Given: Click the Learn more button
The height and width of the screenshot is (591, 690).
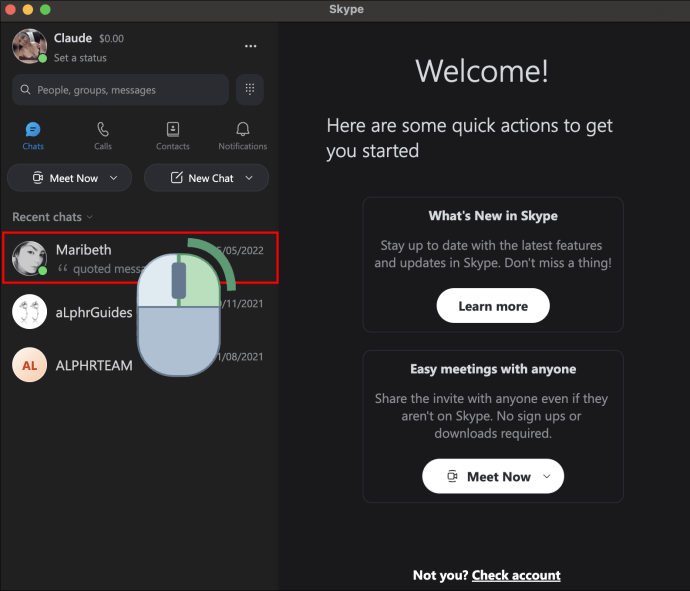Looking at the screenshot, I should coord(493,306).
